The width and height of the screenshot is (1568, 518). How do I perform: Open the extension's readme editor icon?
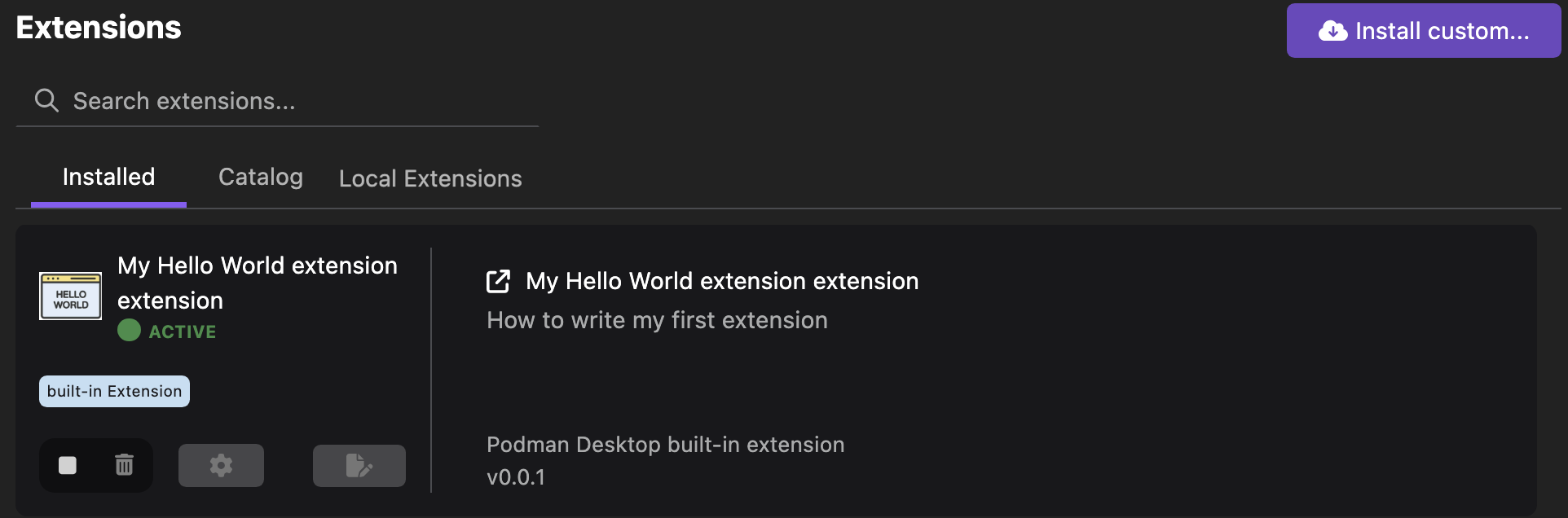tap(359, 465)
